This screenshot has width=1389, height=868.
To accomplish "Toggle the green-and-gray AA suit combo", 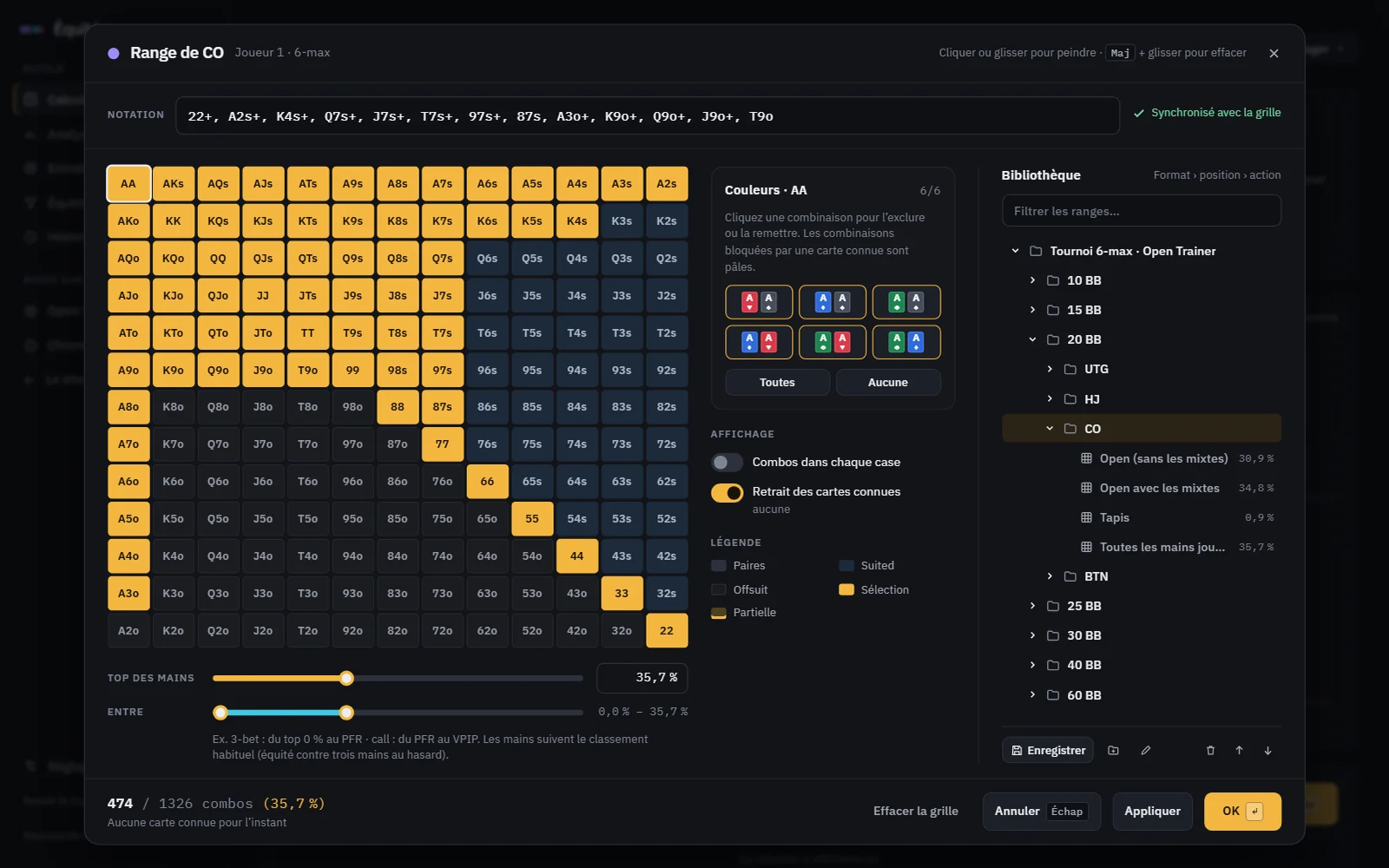I will click(906, 302).
